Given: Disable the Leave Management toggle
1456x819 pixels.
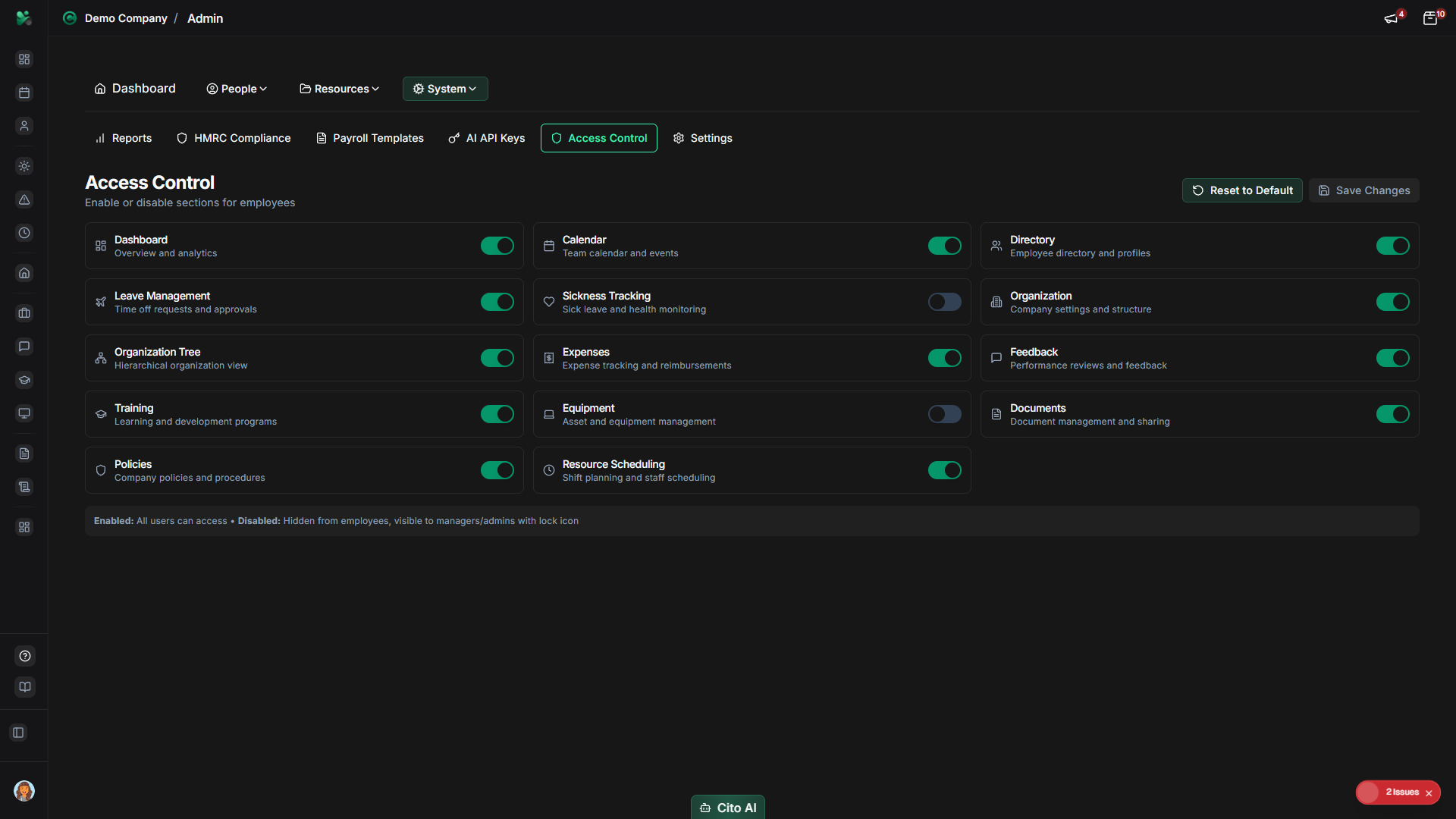Looking at the screenshot, I should pyautogui.click(x=497, y=301).
